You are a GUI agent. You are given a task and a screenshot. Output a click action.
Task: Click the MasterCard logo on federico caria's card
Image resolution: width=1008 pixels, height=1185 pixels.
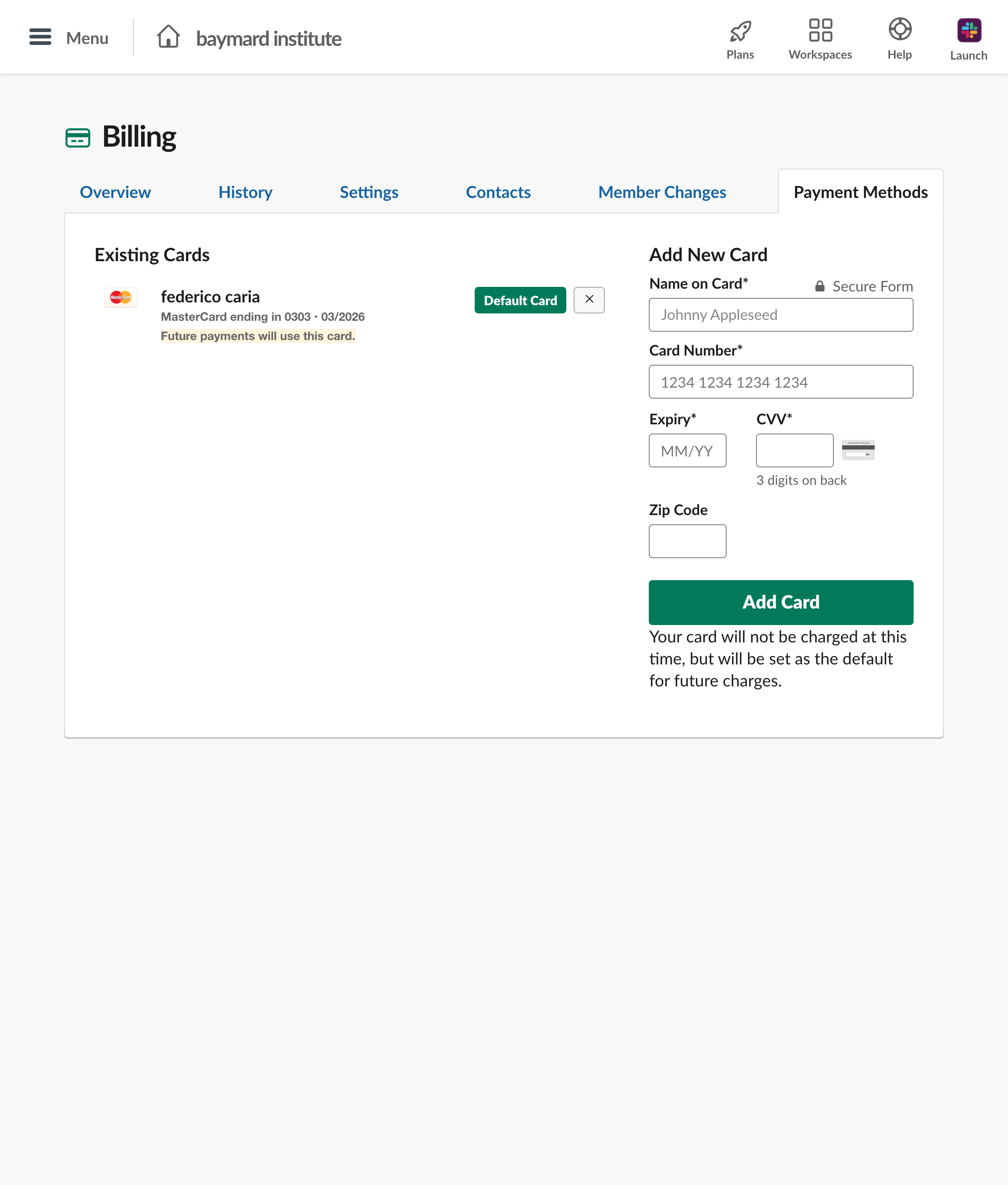pyautogui.click(x=121, y=298)
